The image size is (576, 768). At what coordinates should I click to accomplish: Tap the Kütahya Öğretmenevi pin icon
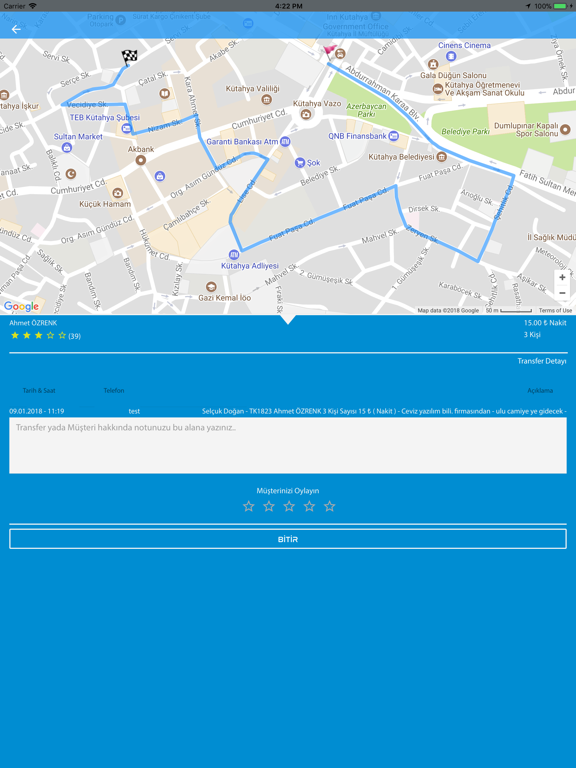(x=438, y=89)
